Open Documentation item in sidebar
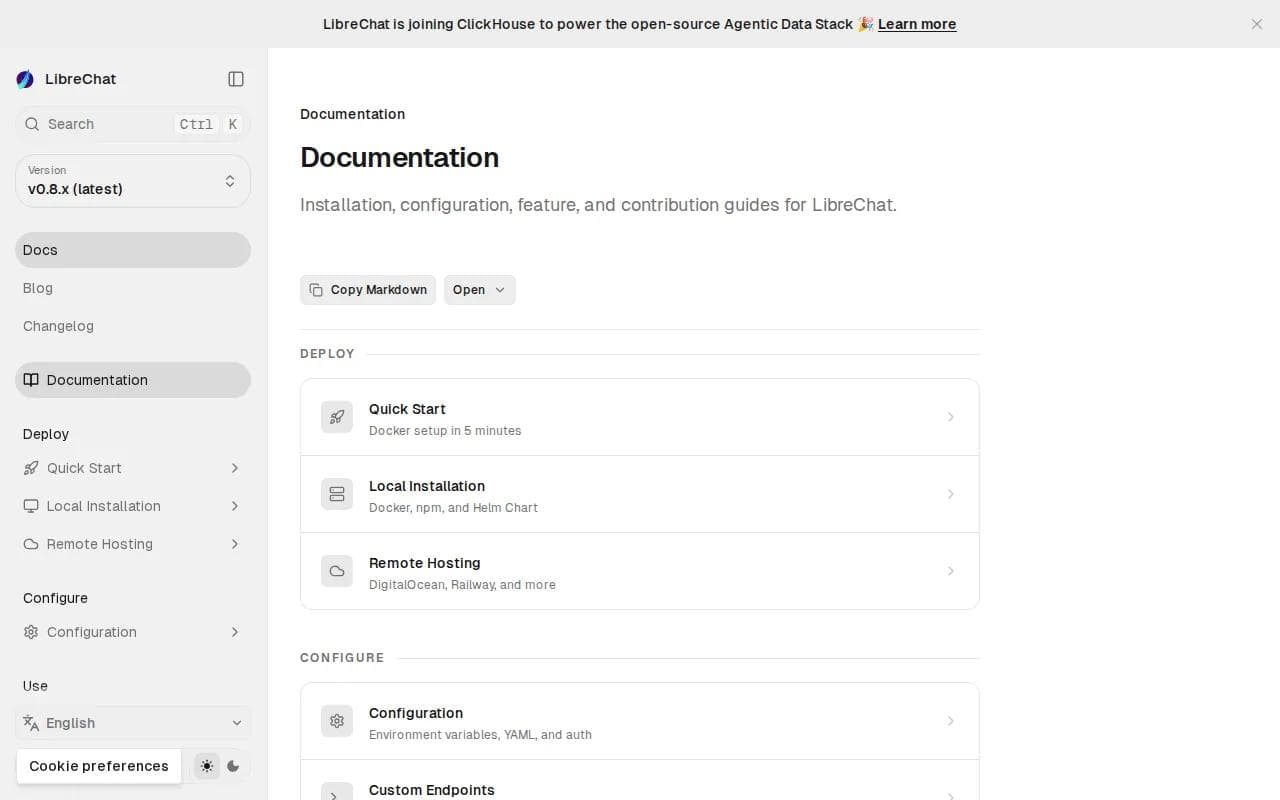This screenshot has width=1280, height=800. coord(133,380)
